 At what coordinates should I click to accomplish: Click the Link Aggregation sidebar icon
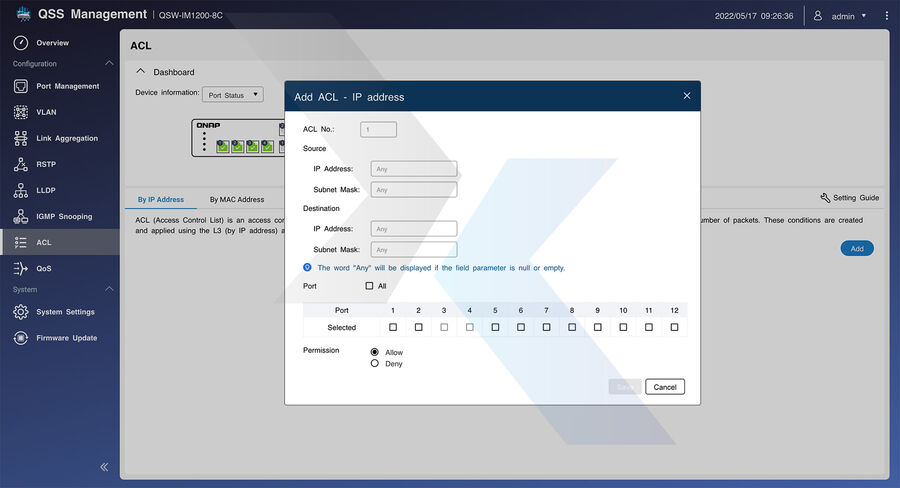click(20, 138)
